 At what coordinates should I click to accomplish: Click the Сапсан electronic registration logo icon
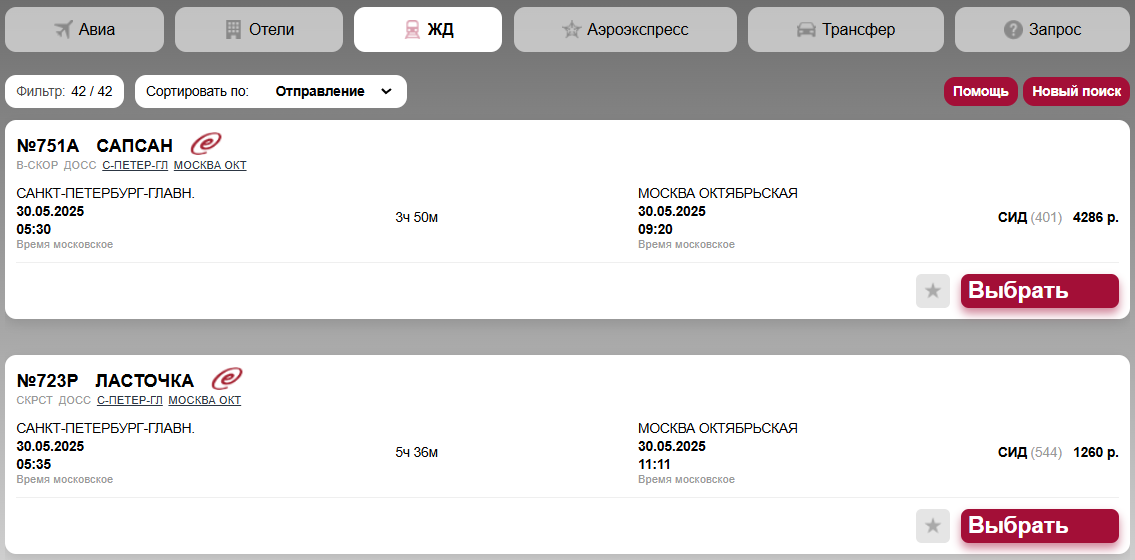[206, 144]
